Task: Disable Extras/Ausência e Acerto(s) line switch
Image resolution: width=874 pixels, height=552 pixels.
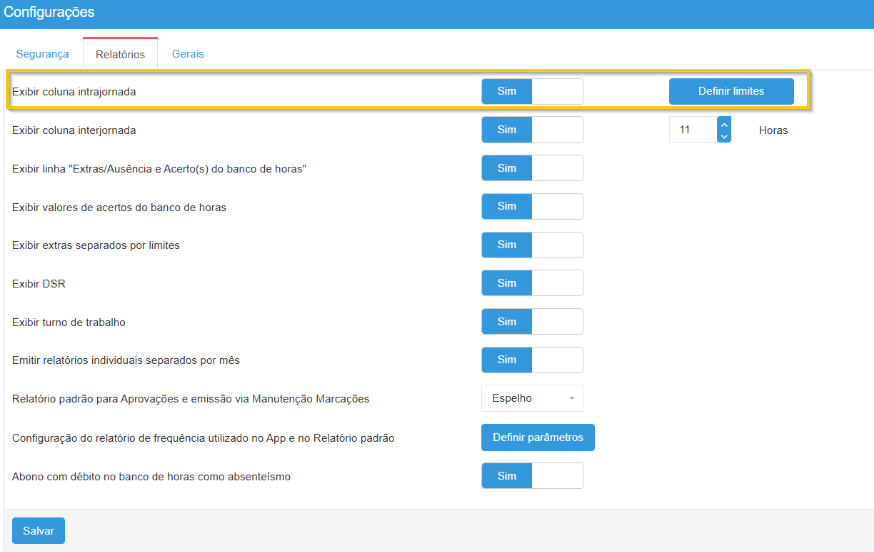Action: (x=531, y=168)
